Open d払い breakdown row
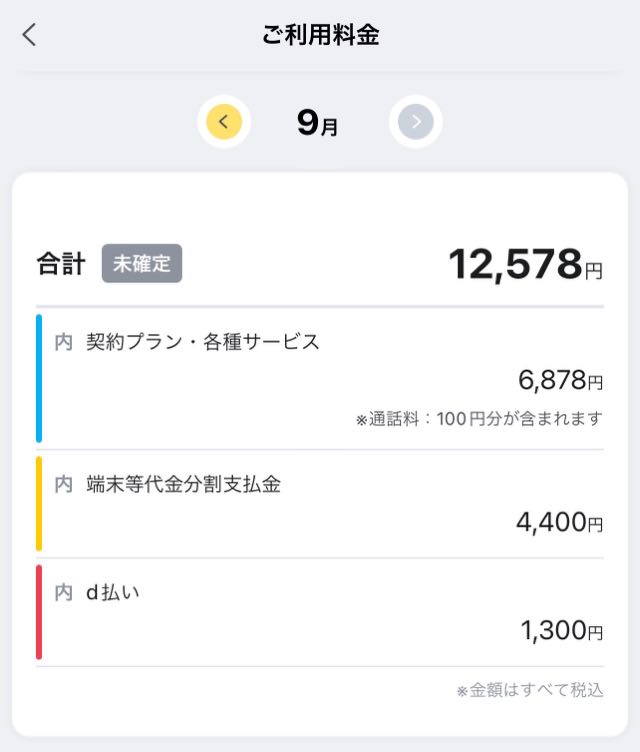Viewport: 640px width, 752px height. (x=320, y=612)
